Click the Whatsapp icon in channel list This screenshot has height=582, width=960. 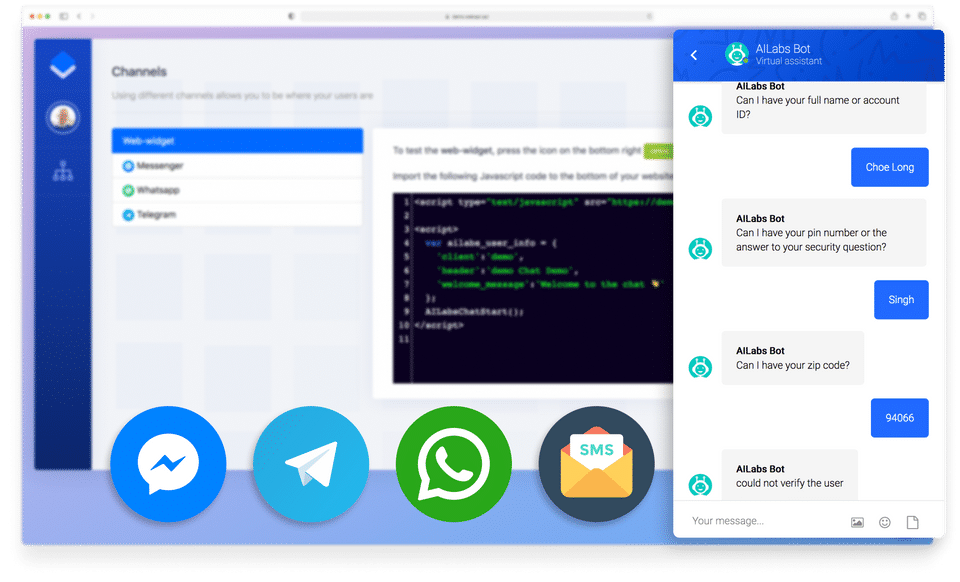coord(128,190)
